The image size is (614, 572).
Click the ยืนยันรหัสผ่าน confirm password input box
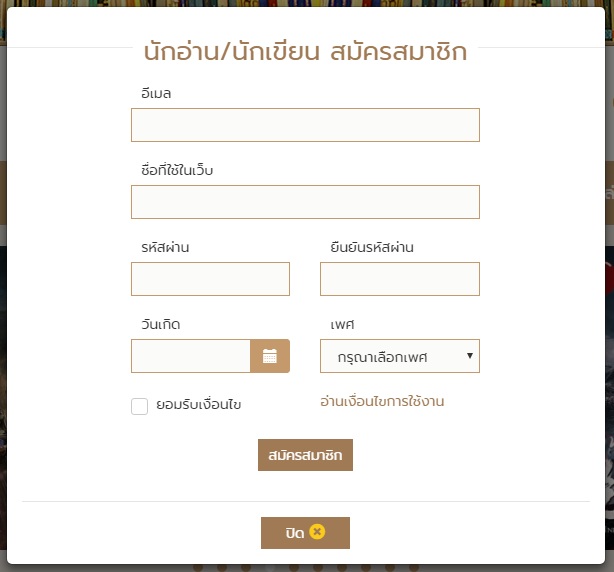pos(399,279)
